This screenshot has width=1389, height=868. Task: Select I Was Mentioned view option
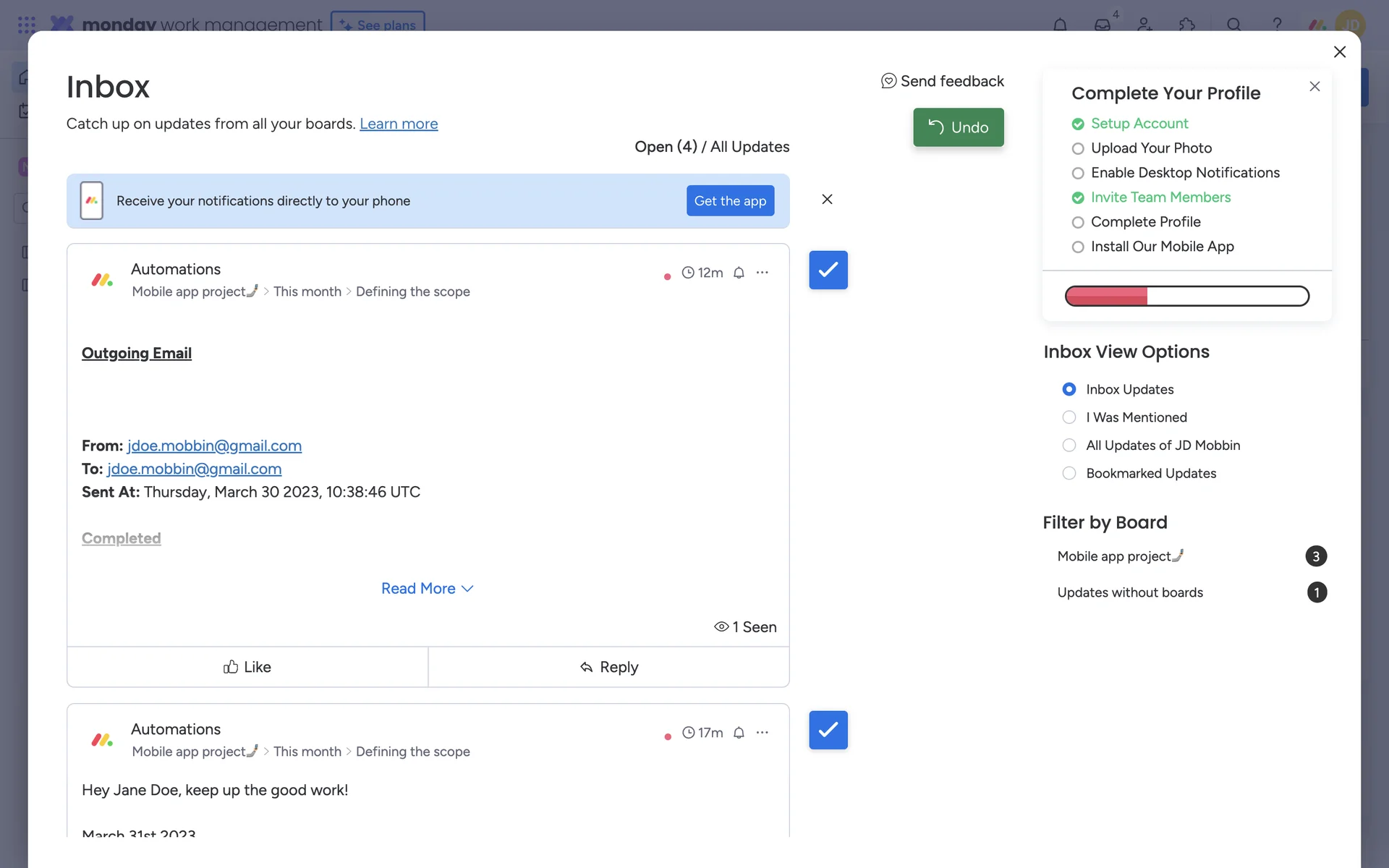1069,417
